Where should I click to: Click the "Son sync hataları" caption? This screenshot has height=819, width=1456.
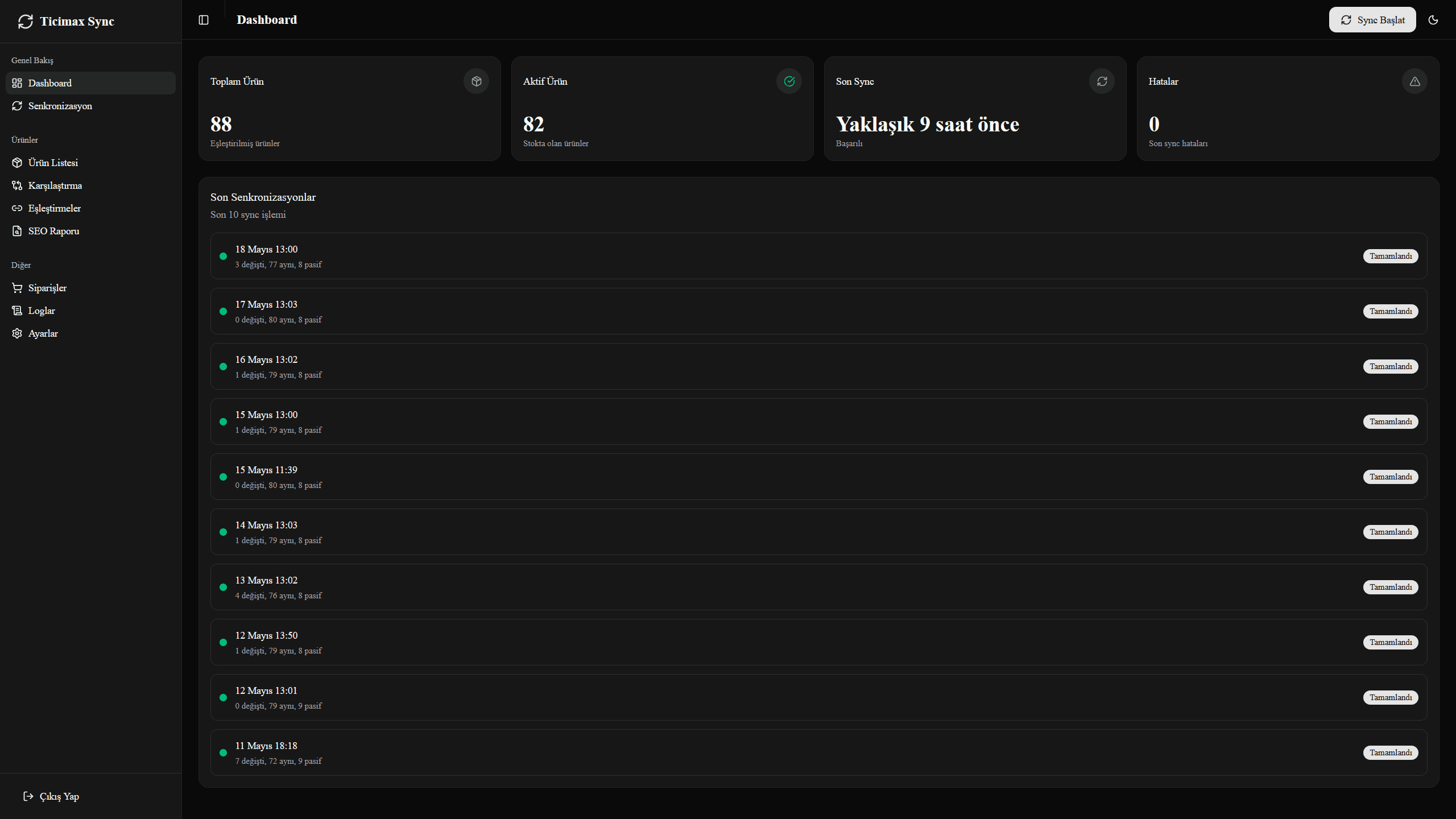pos(1178,143)
